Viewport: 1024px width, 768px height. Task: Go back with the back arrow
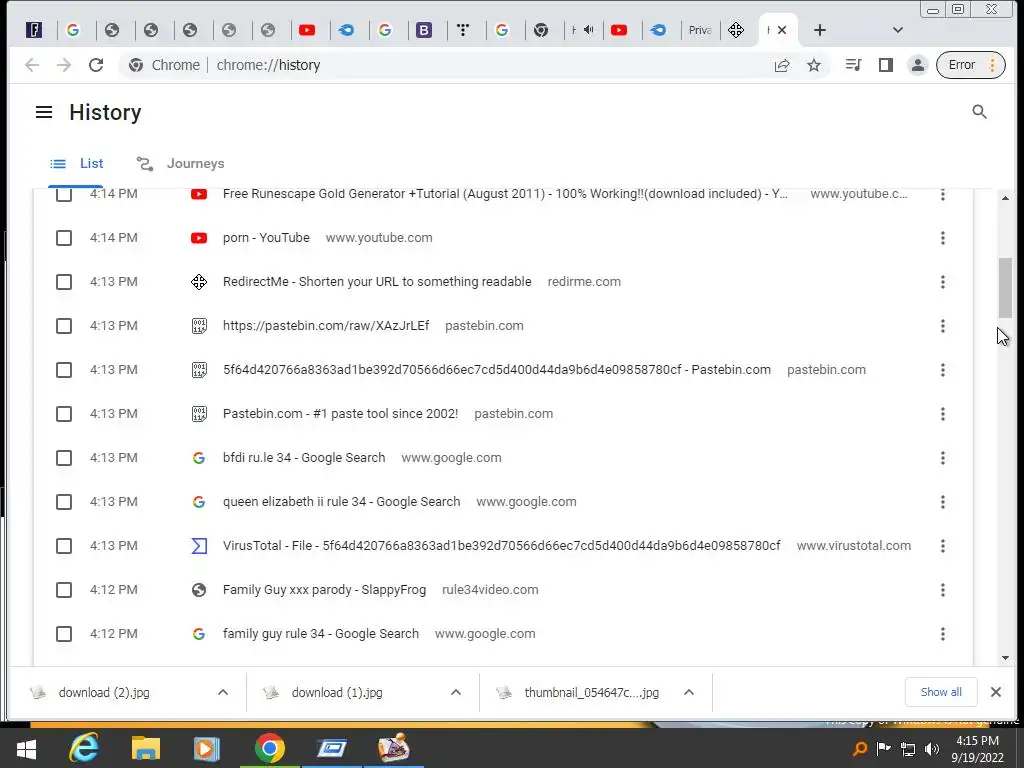31,65
